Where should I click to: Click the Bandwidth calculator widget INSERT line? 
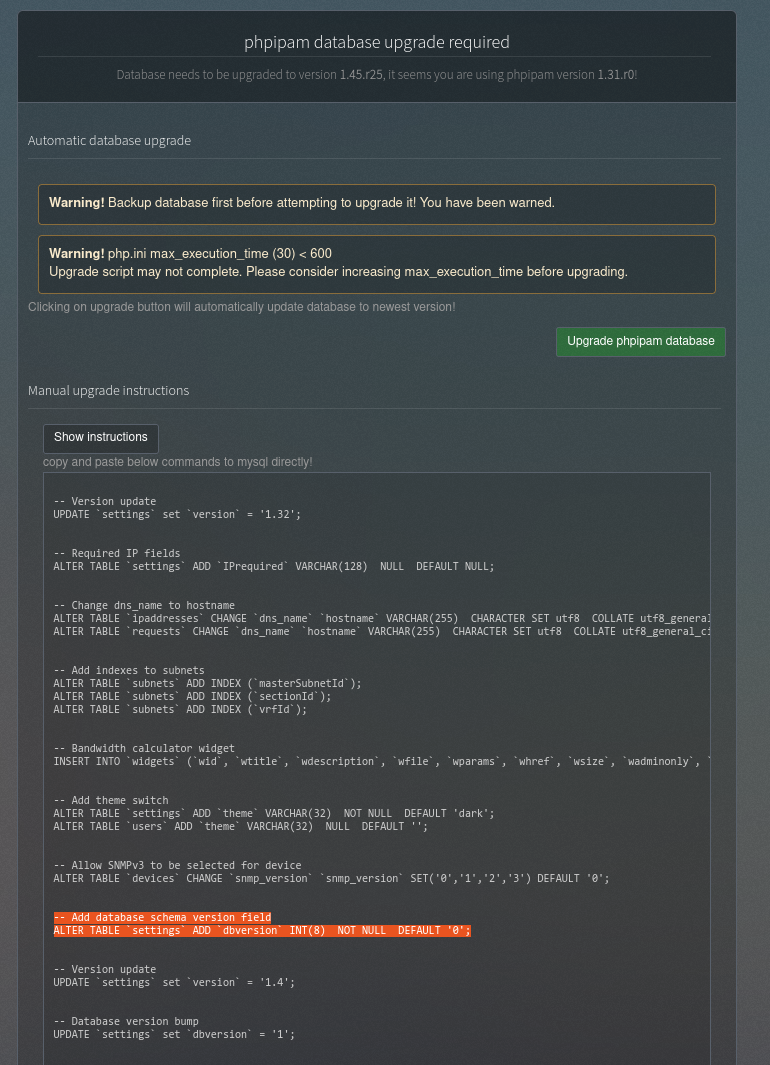(x=380, y=761)
